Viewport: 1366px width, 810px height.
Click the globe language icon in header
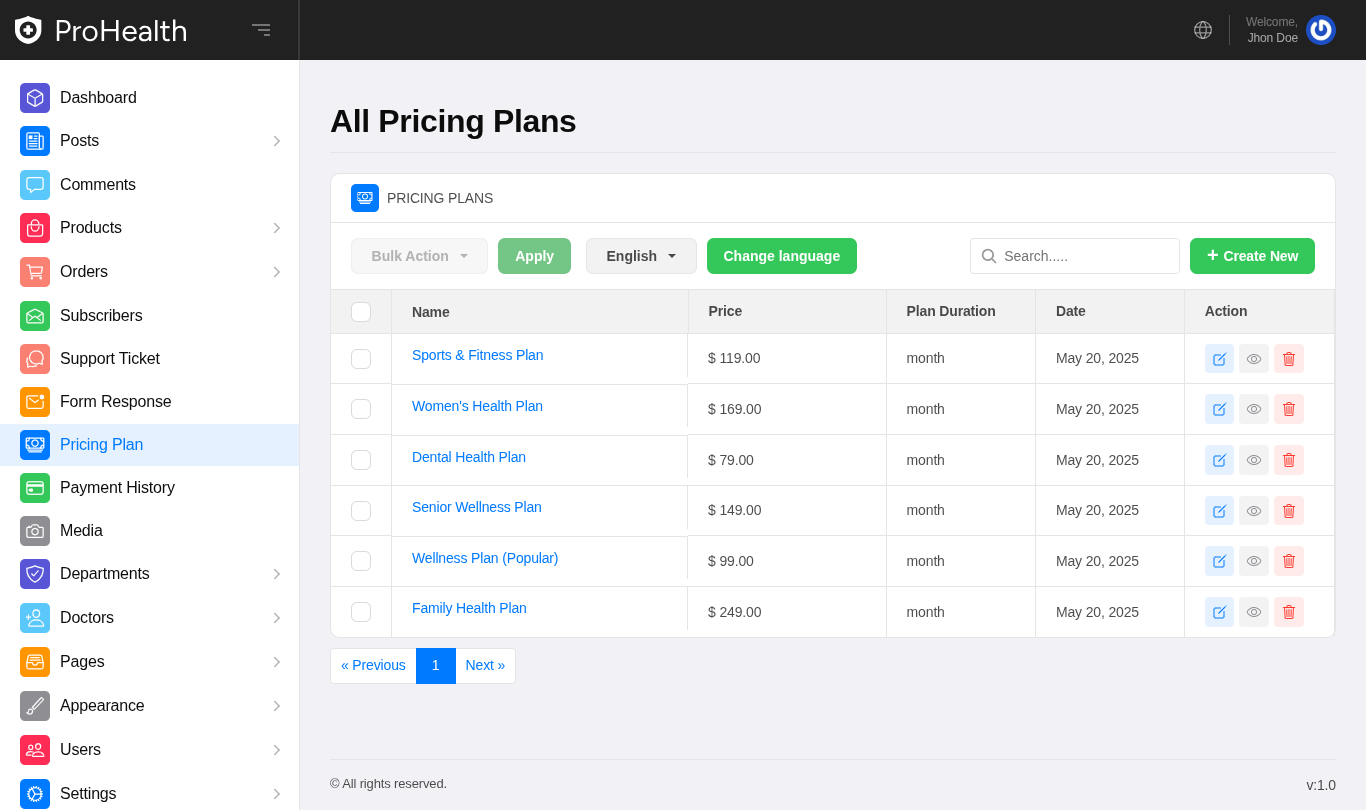coord(1203,30)
